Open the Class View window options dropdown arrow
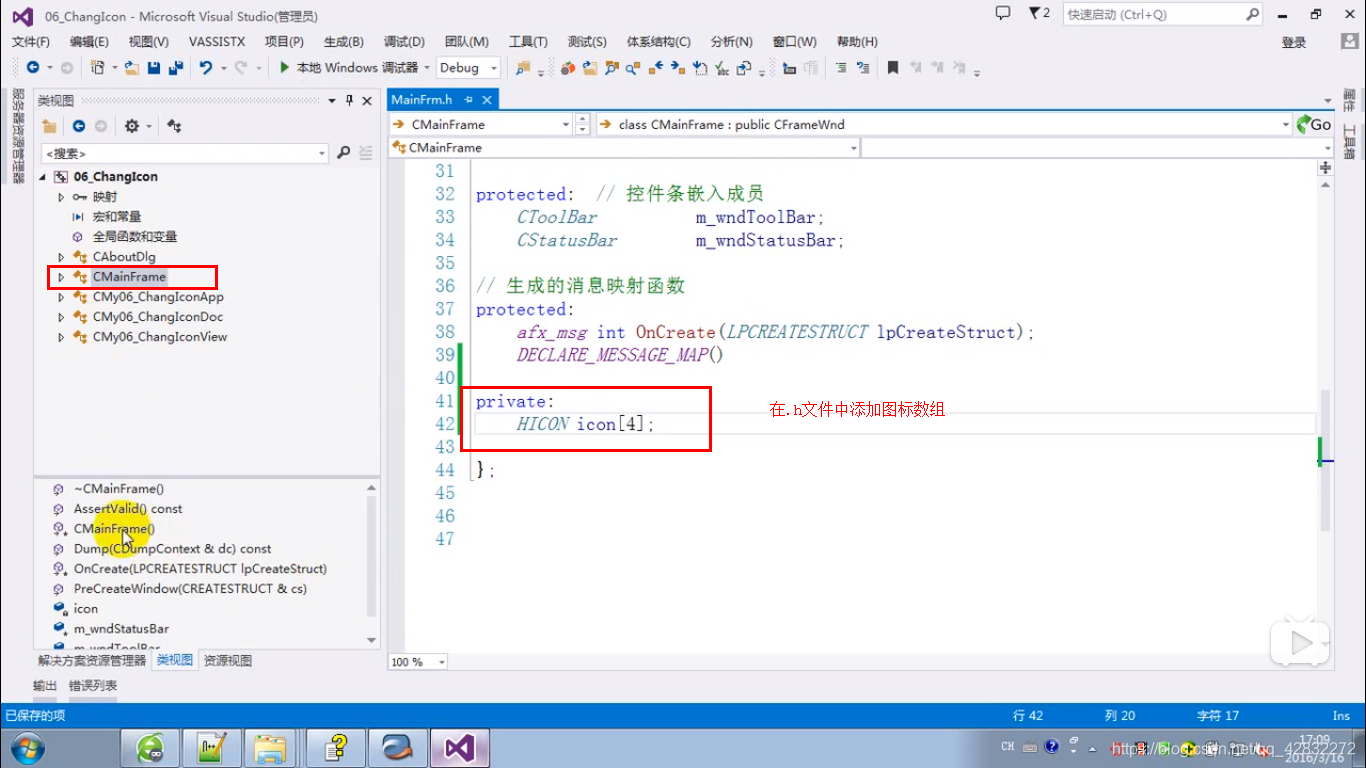Image resolution: width=1366 pixels, height=768 pixels. (x=332, y=101)
